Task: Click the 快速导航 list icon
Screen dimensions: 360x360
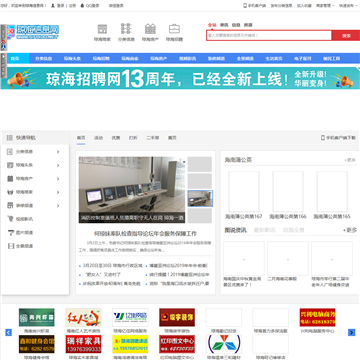Action: point(10,138)
